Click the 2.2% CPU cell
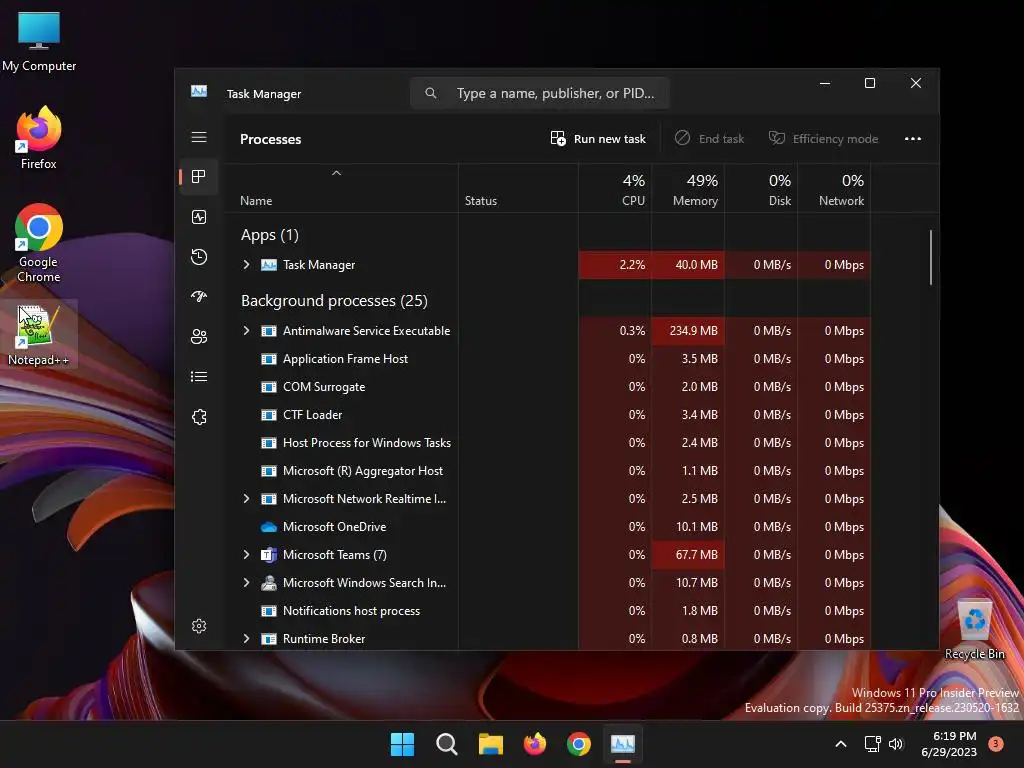 click(615, 264)
